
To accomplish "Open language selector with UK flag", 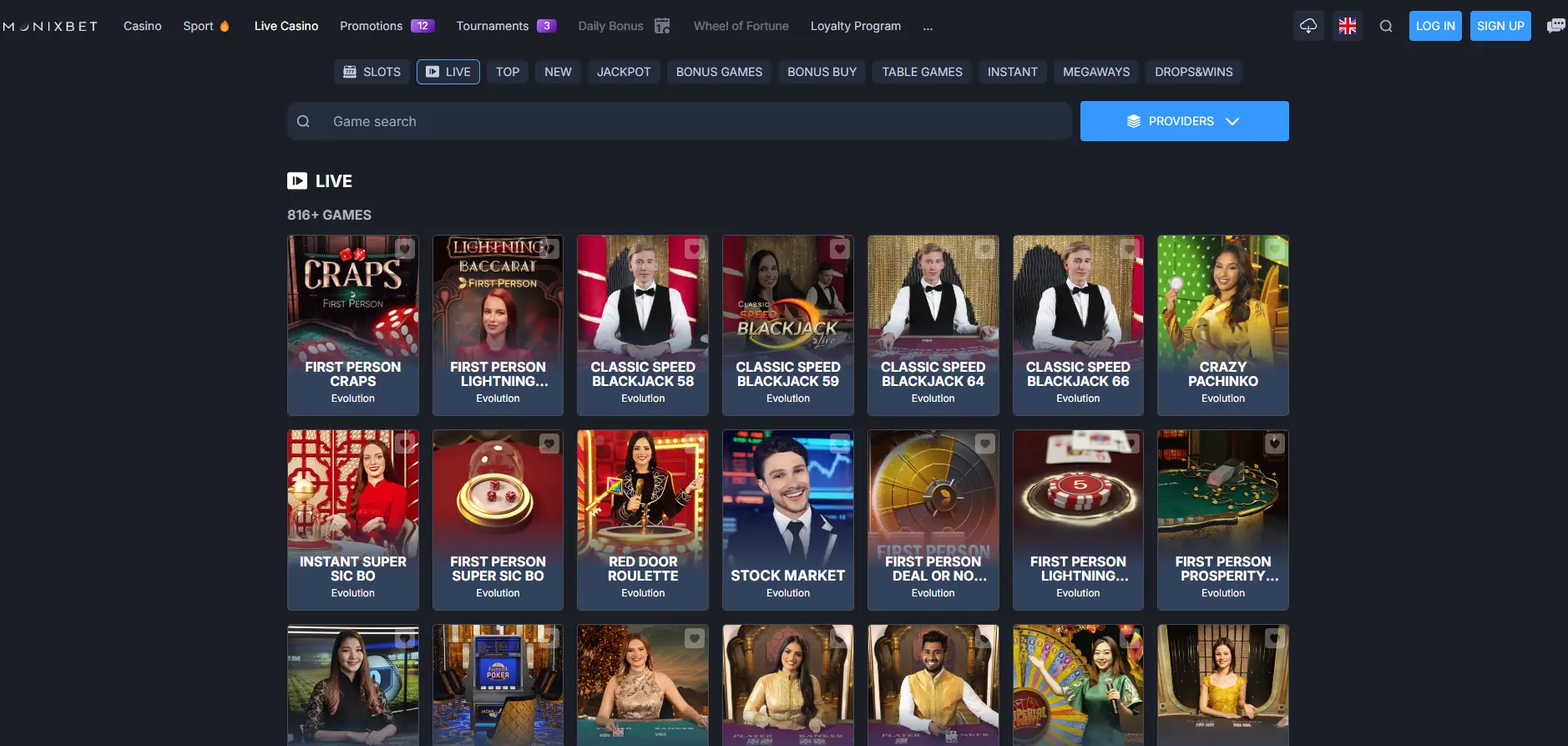I will (1348, 26).
